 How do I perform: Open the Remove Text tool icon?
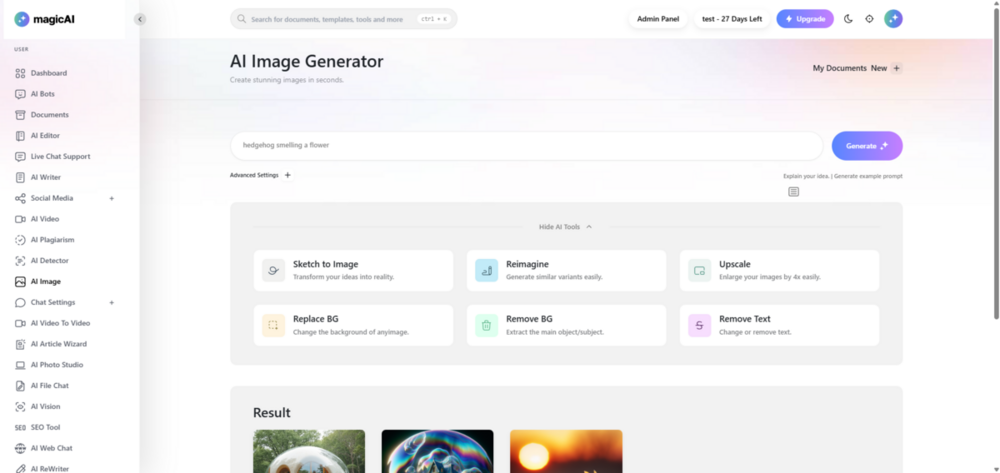pyautogui.click(x=699, y=325)
